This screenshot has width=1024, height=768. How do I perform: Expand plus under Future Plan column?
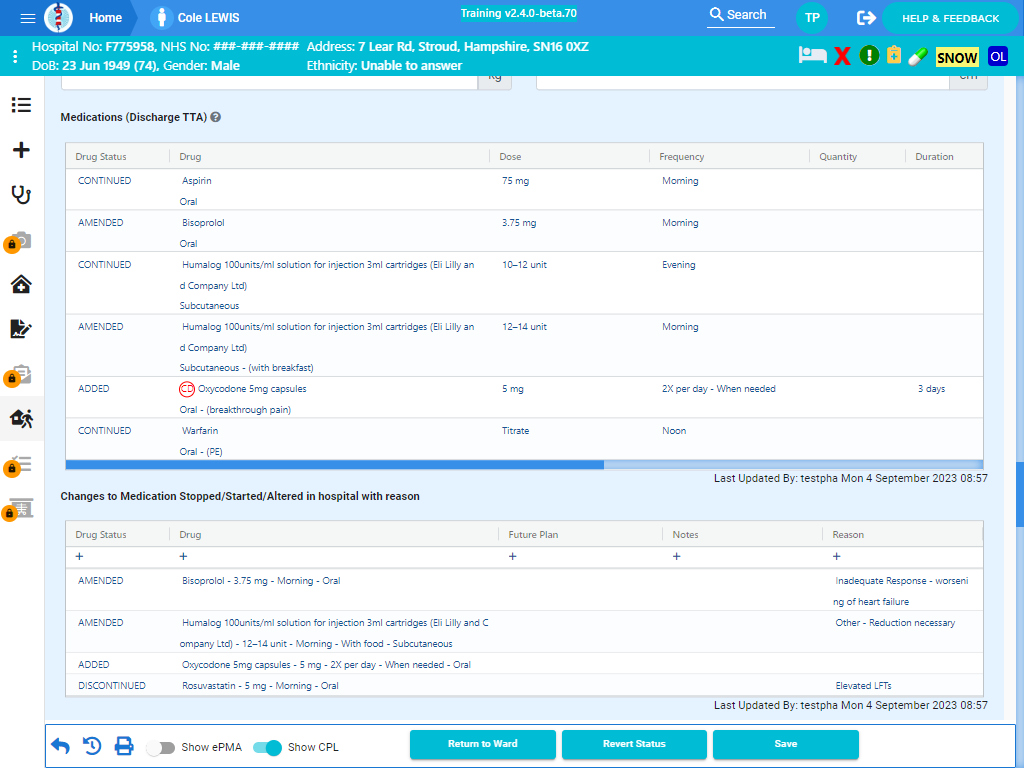(513, 556)
